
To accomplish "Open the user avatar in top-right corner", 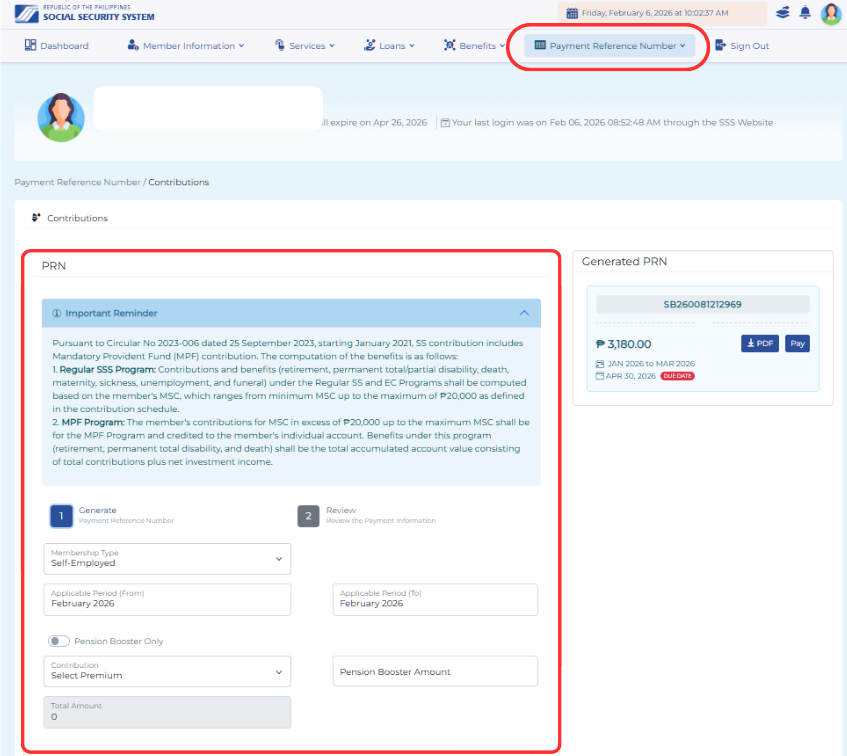I will click(x=831, y=14).
